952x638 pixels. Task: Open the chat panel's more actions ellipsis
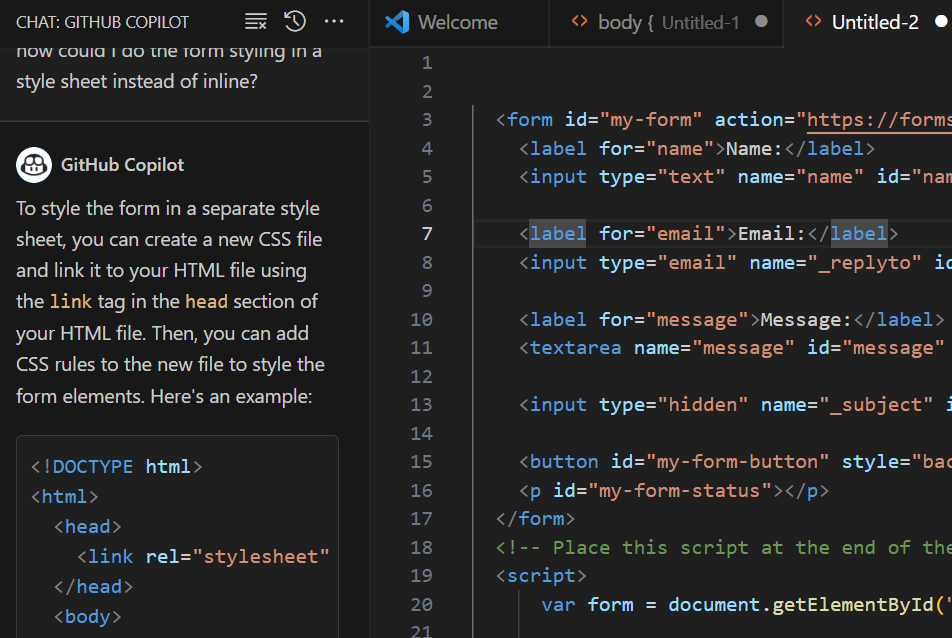(x=334, y=21)
